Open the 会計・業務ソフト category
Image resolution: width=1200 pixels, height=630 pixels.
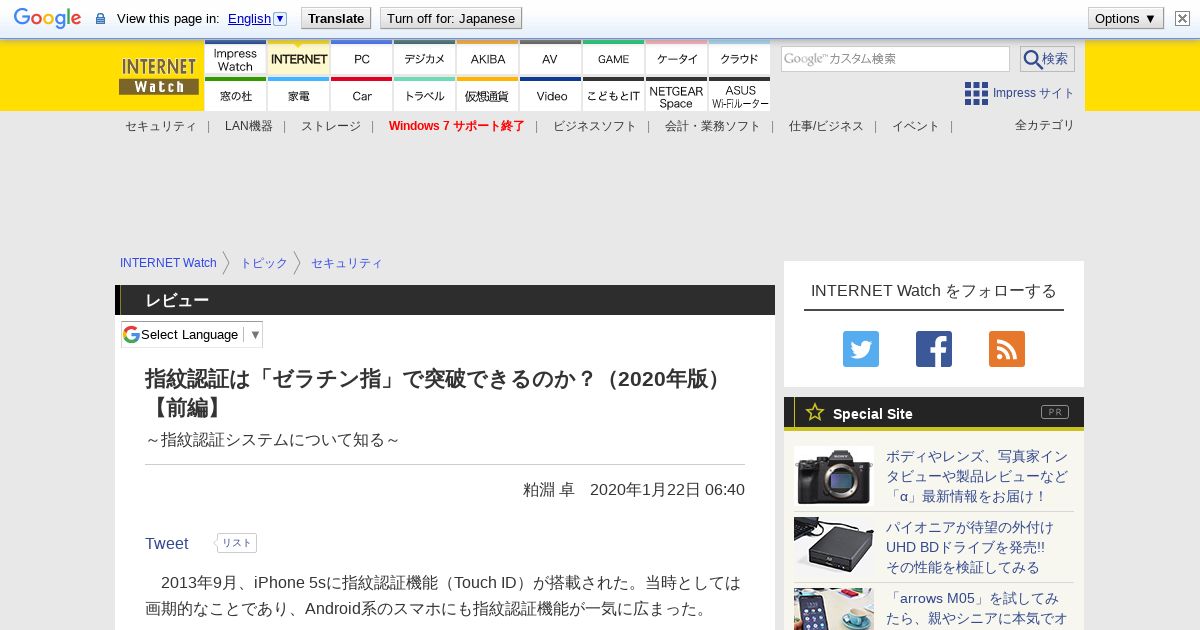(712, 126)
